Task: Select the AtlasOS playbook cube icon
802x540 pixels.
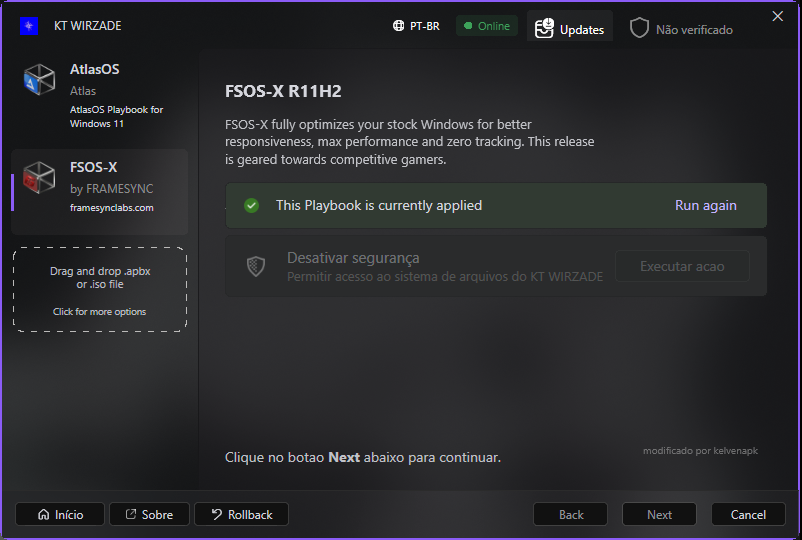Action: click(x=39, y=80)
